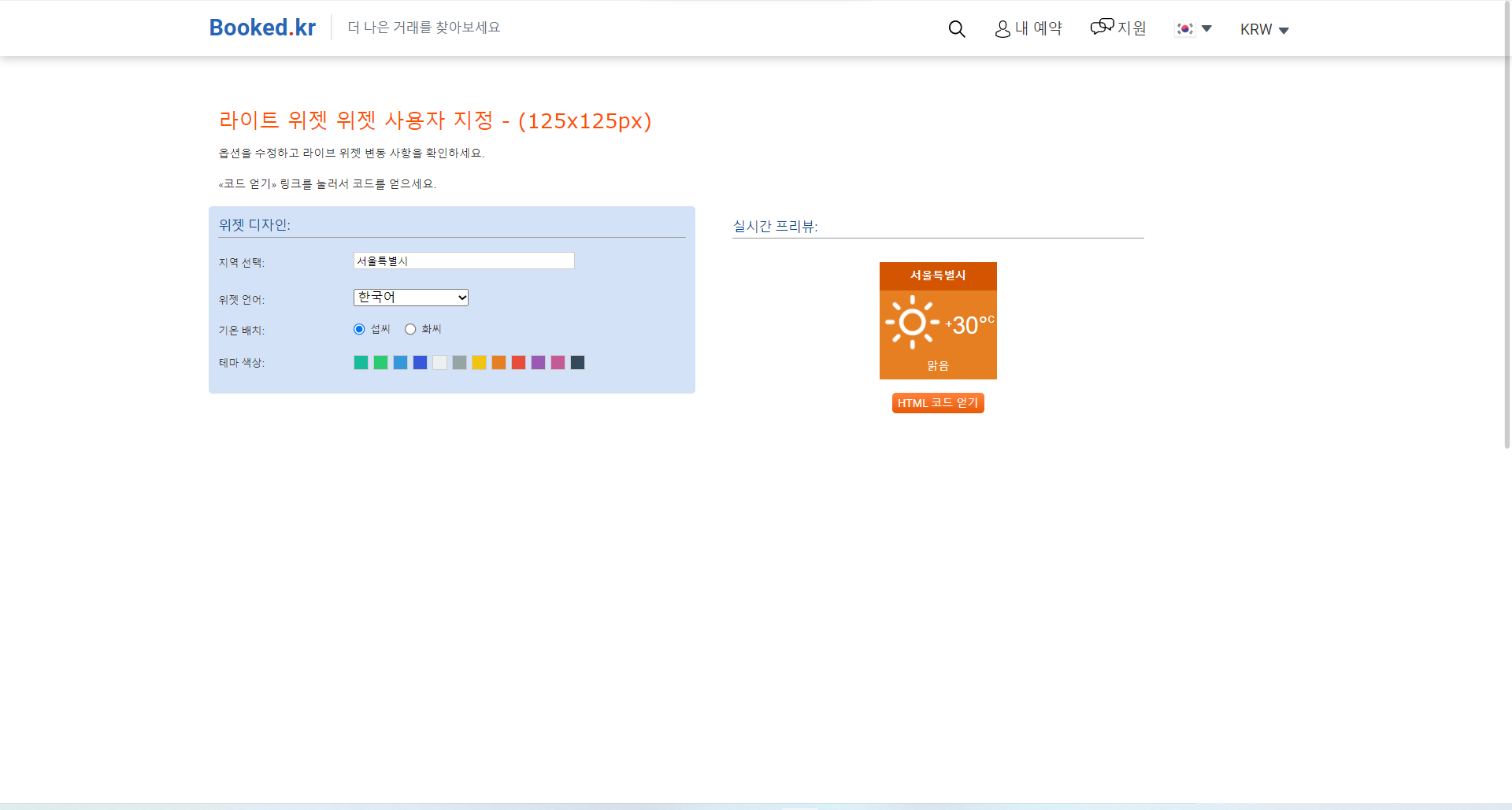The width and height of the screenshot is (1512, 810).
Task: Click the magnifying glass search icon
Action: [x=957, y=29]
